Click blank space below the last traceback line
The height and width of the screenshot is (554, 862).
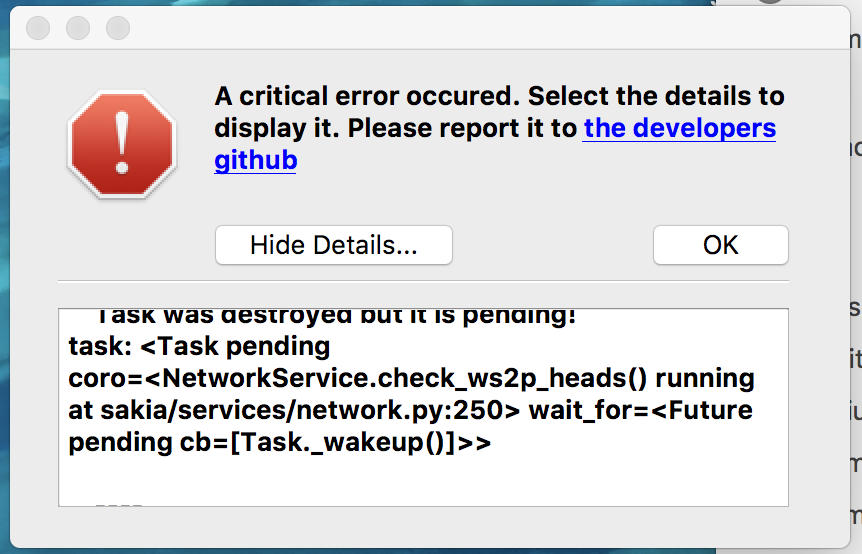click(423, 478)
